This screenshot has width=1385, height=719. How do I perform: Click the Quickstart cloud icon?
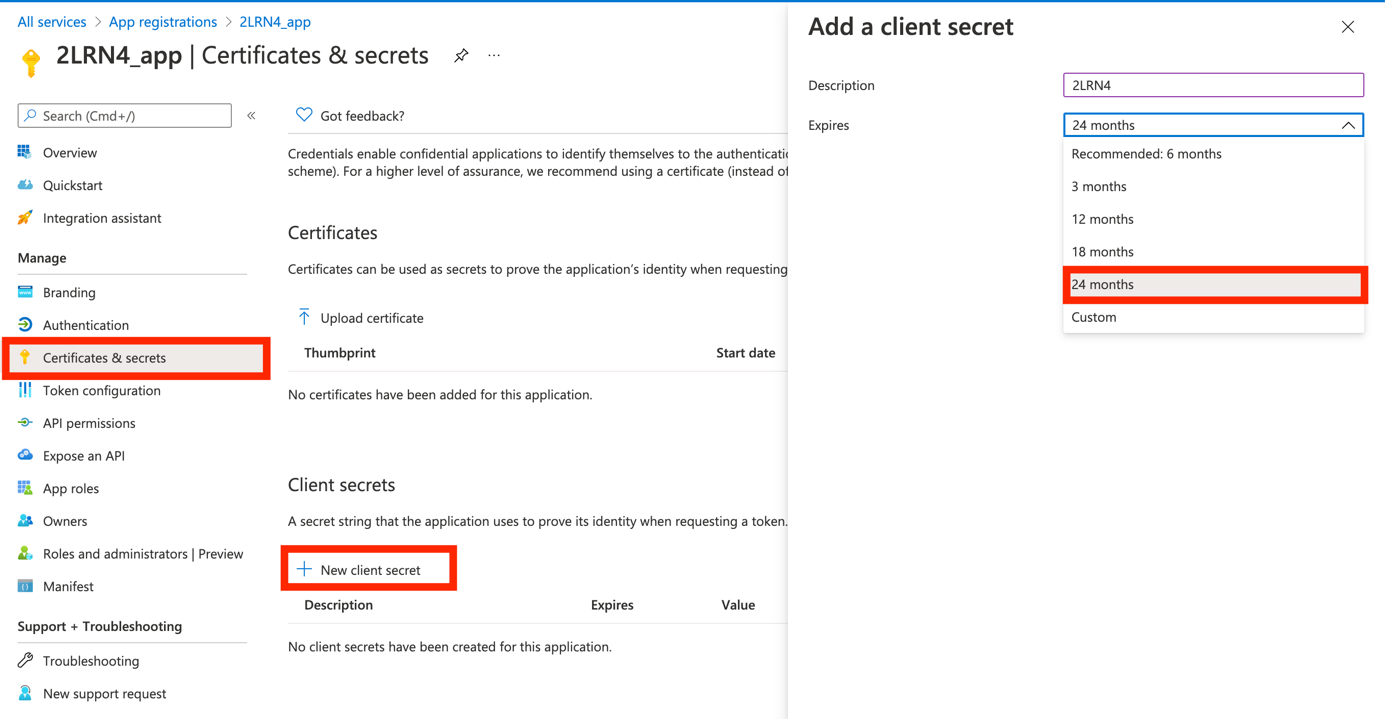point(25,185)
